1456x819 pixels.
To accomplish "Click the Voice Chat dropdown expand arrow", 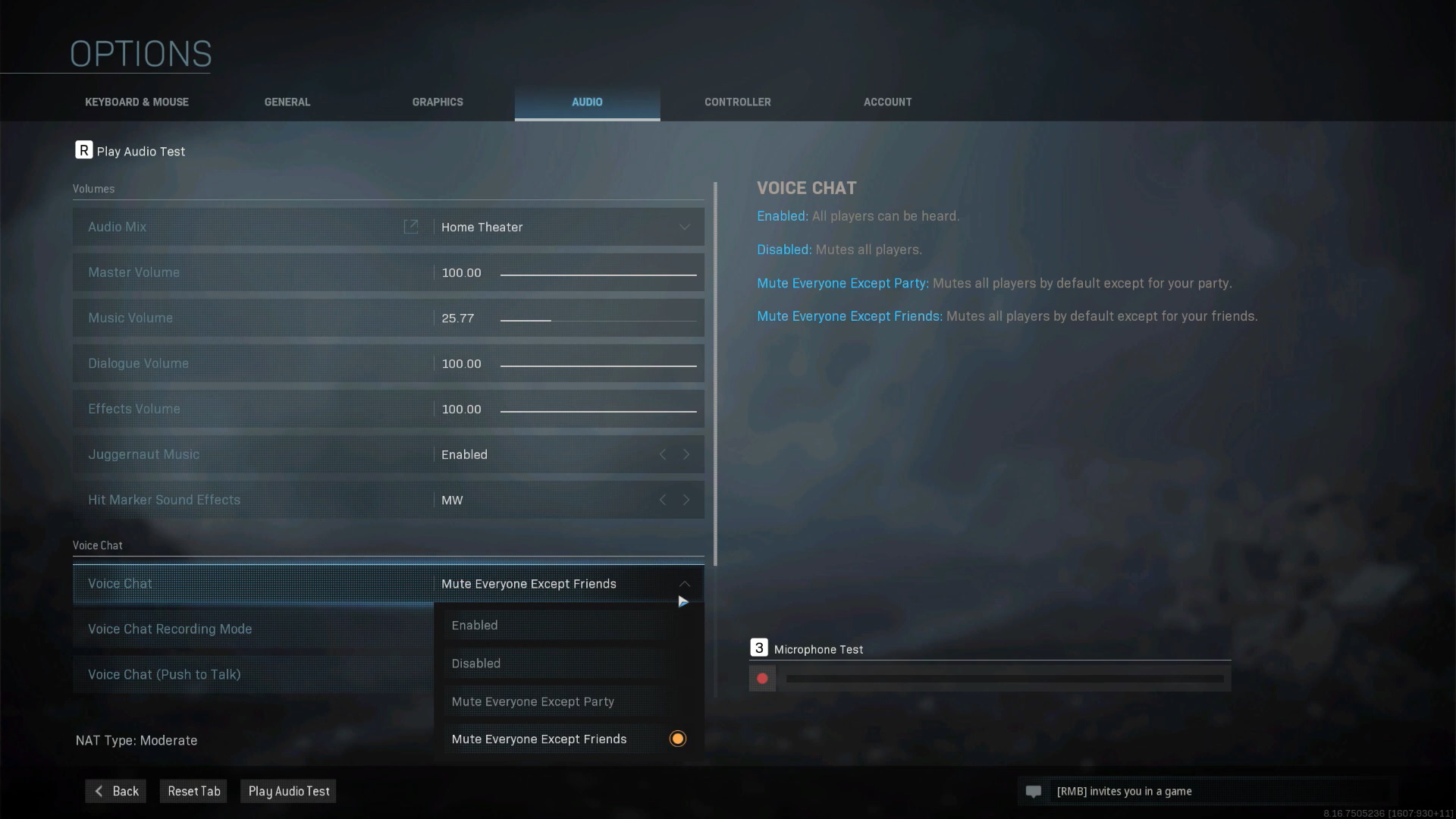I will 684,584.
